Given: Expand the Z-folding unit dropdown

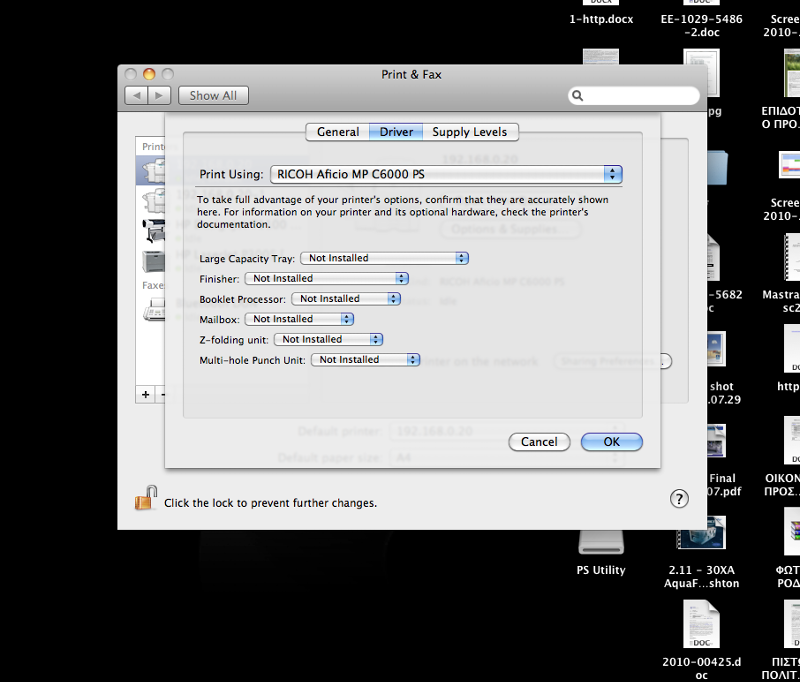Looking at the screenshot, I should click(329, 340).
